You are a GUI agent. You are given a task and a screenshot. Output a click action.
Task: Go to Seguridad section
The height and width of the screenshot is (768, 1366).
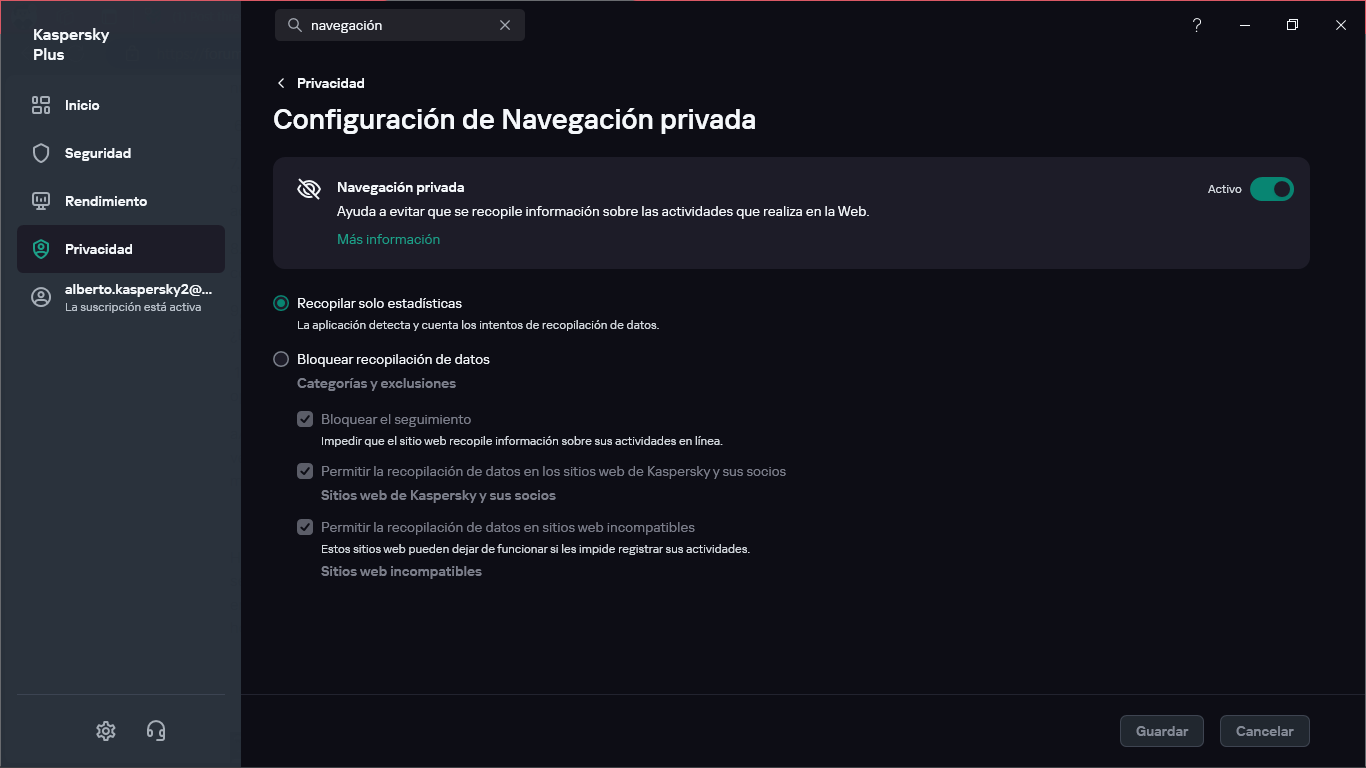coord(121,153)
